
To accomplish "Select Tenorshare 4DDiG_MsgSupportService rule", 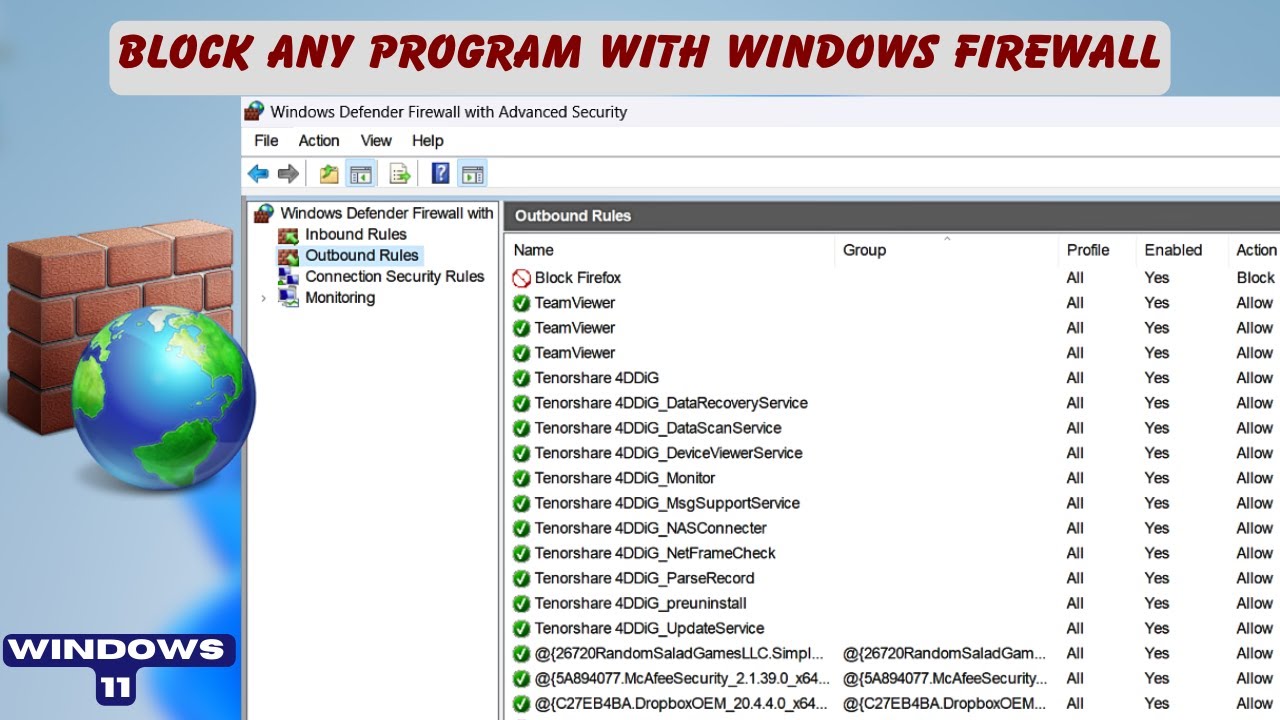I will [667, 503].
